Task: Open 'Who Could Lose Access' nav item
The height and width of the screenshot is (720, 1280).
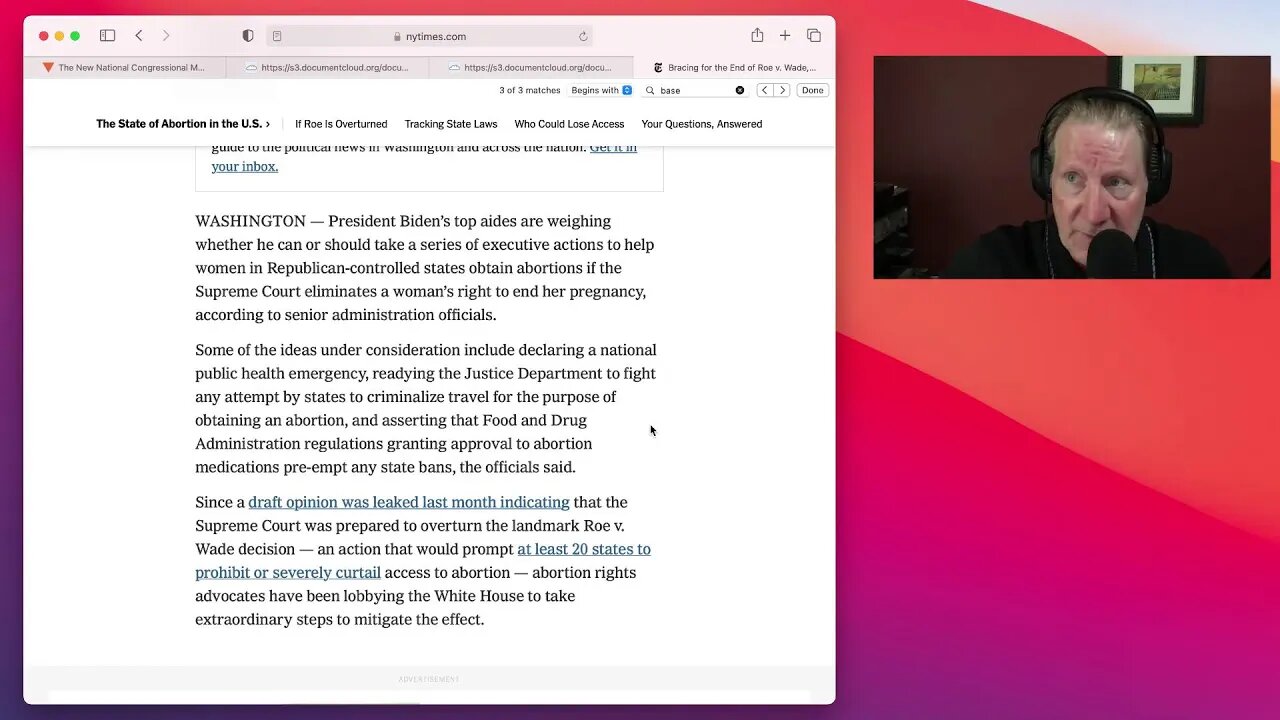Action: (569, 124)
